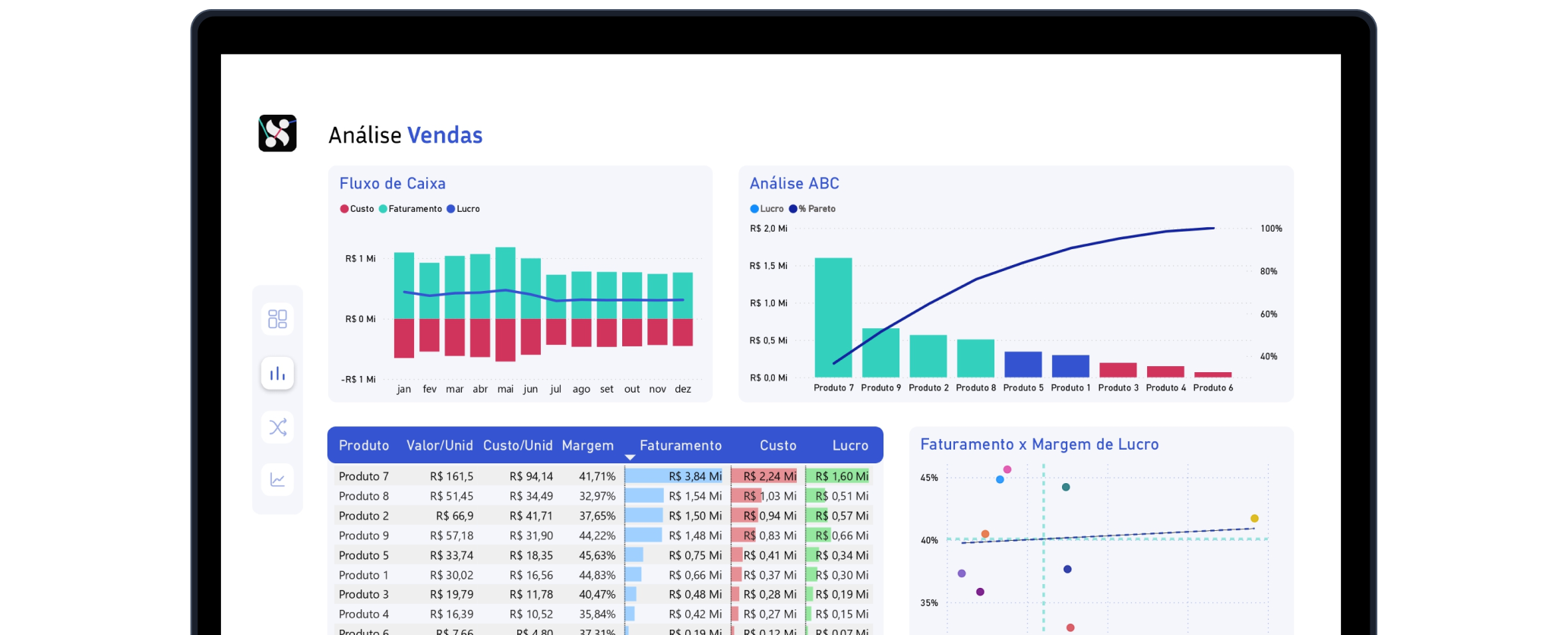Click the 41,71% margem cell
Screen dimensions: 1568x635
[597, 476]
